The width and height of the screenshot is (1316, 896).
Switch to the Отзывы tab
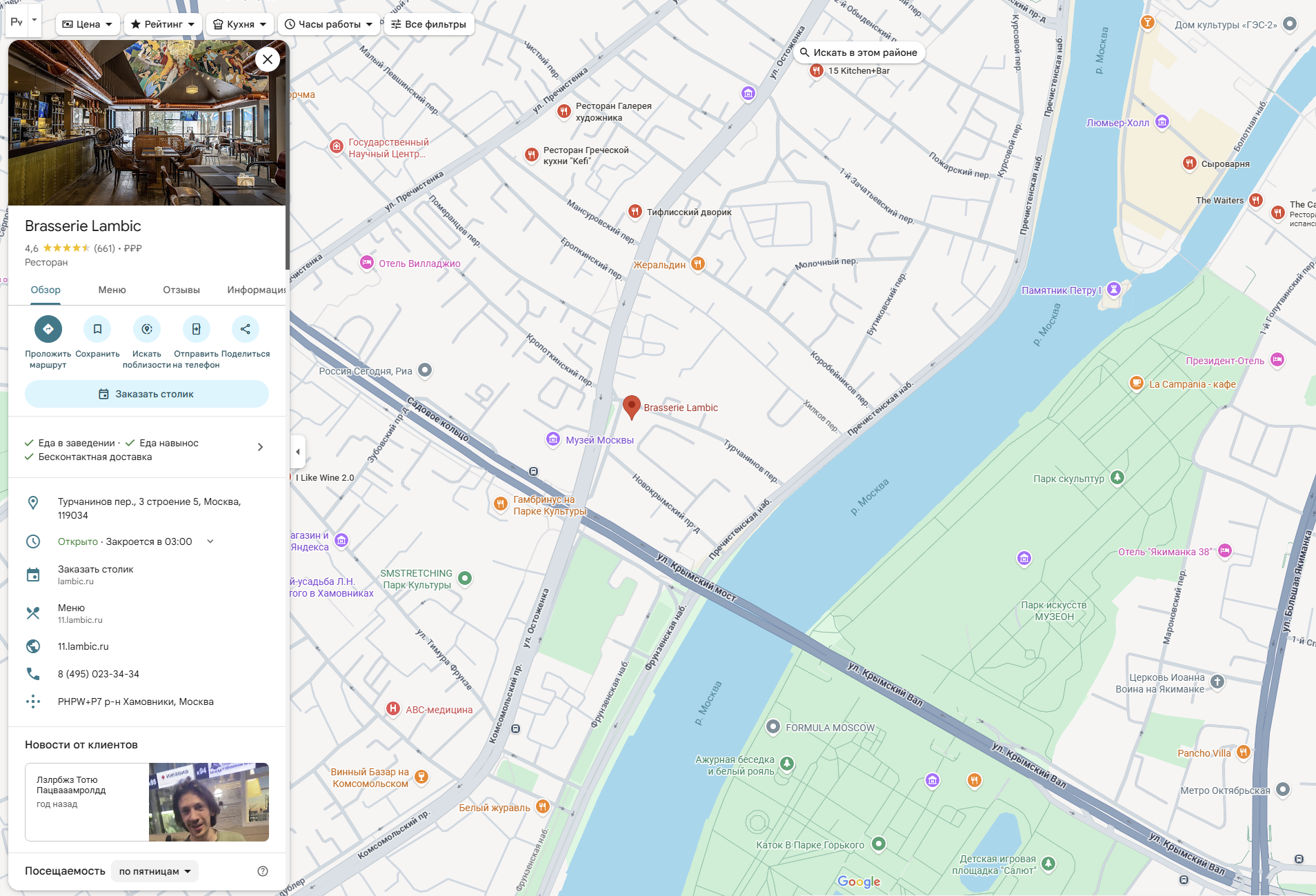[181, 290]
